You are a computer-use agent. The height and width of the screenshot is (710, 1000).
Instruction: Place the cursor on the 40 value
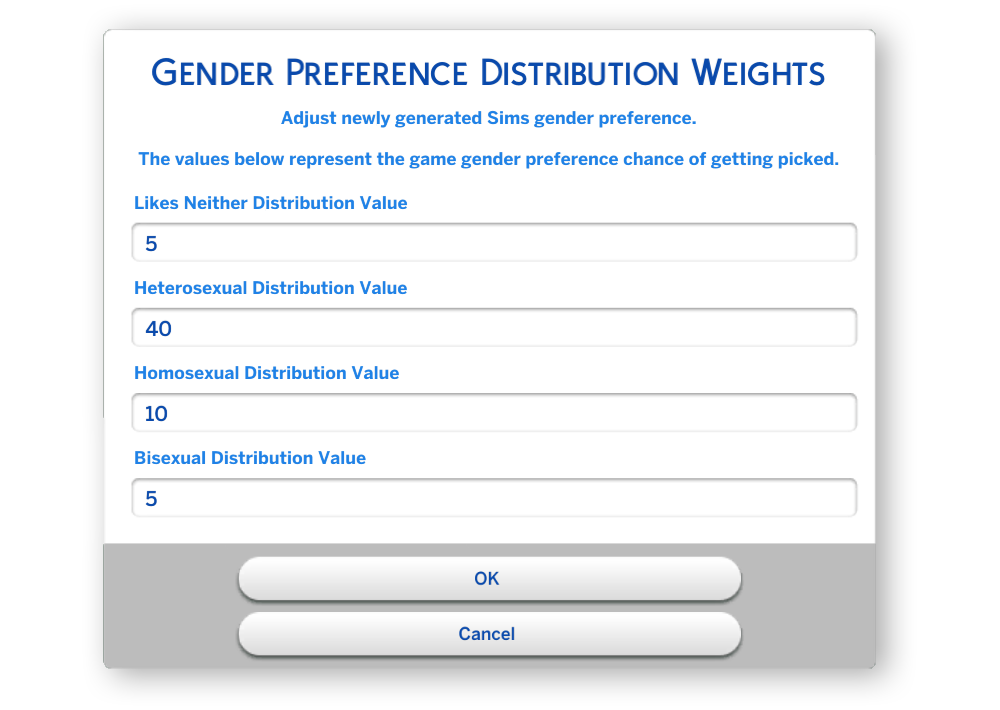click(x=159, y=329)
